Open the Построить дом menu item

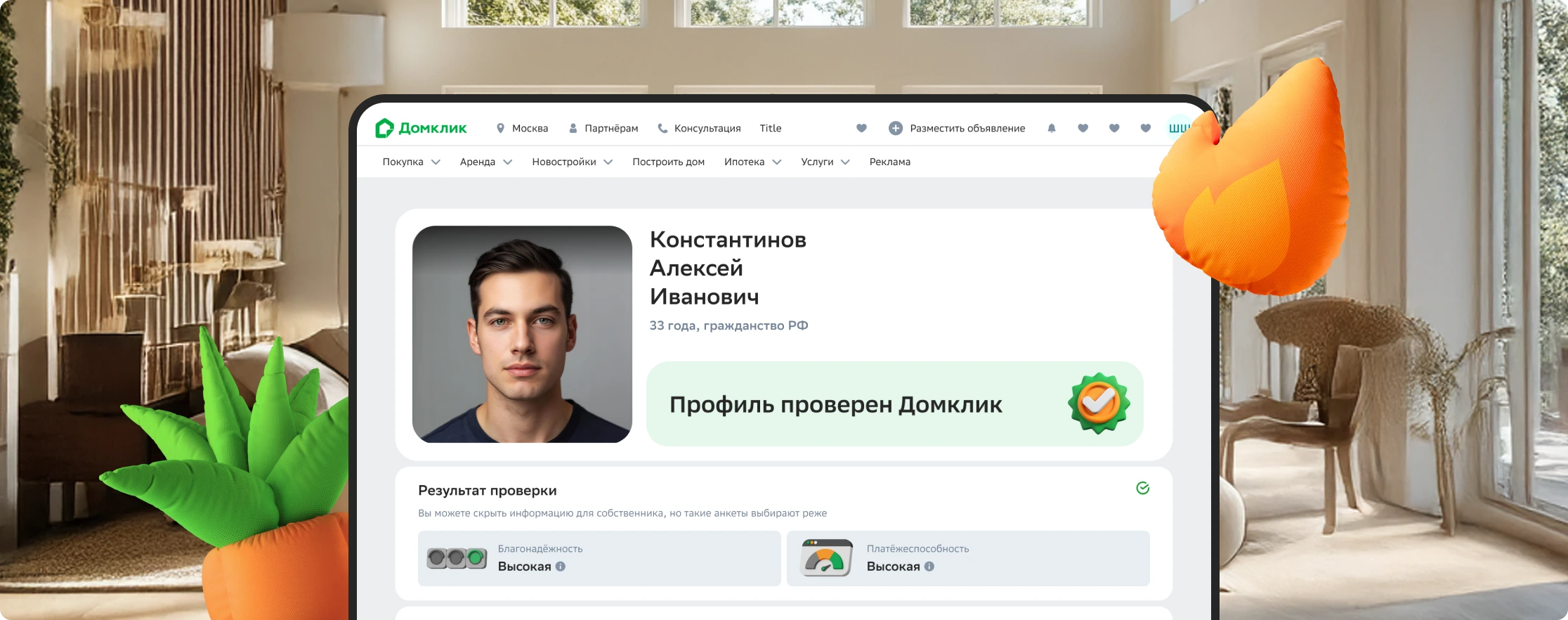tap(668, 162)
